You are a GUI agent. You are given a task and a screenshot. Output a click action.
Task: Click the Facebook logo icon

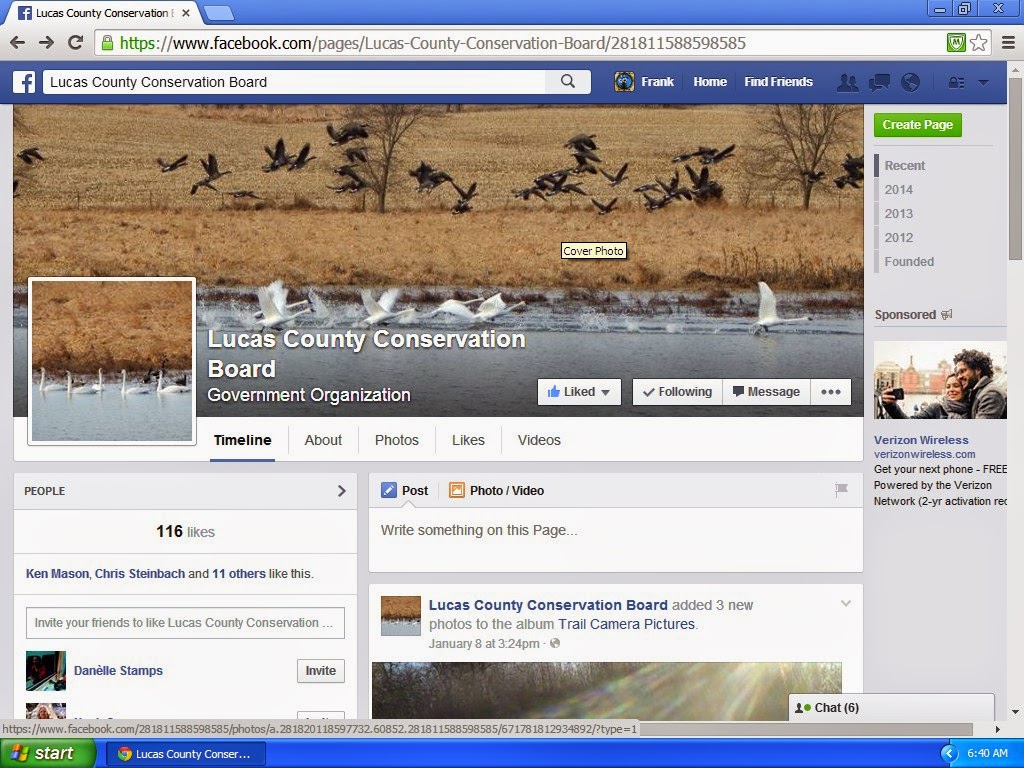(x=24, y=82)
